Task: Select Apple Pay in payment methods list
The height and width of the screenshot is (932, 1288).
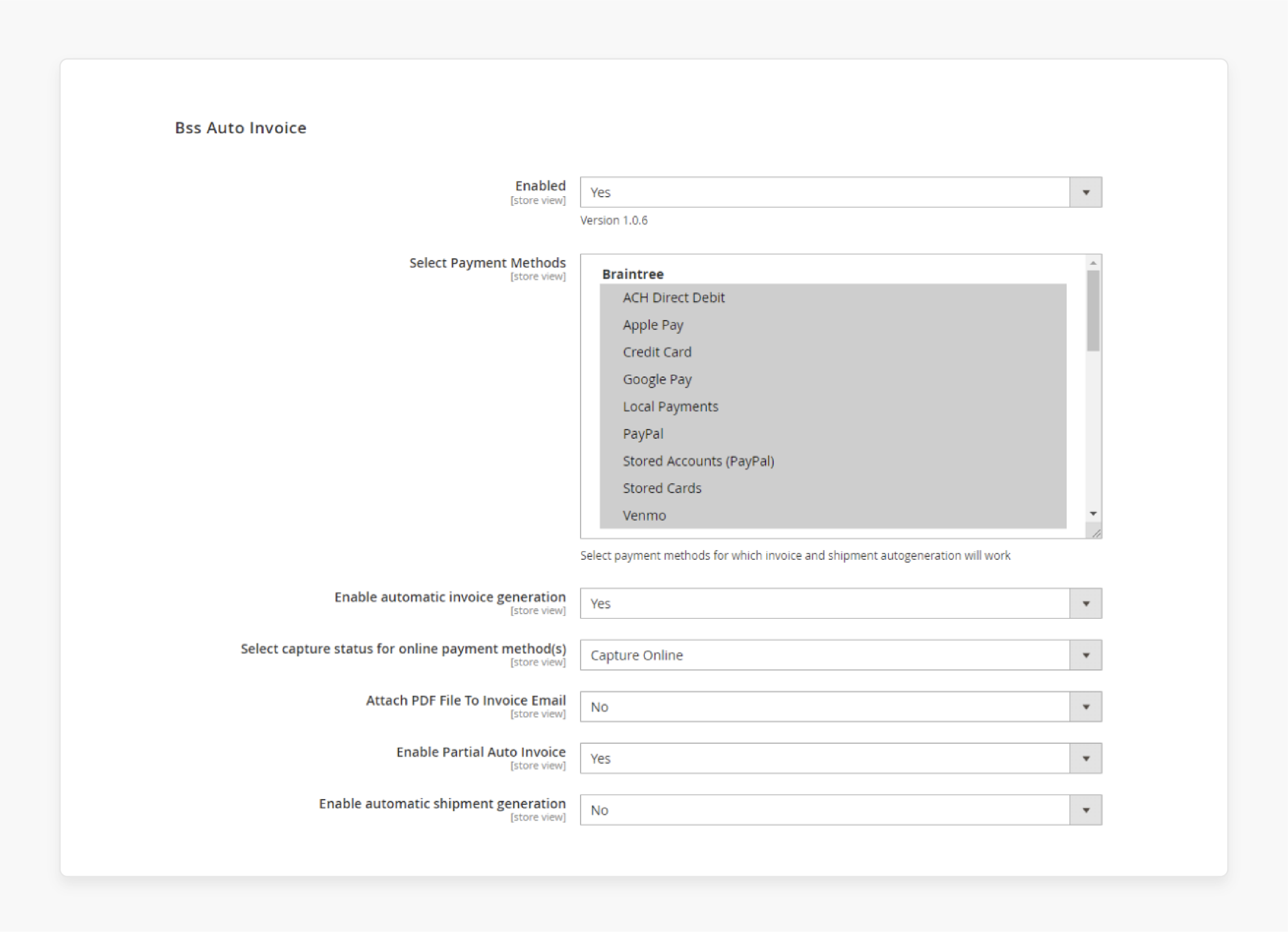Action: click(x=833, y=325)
